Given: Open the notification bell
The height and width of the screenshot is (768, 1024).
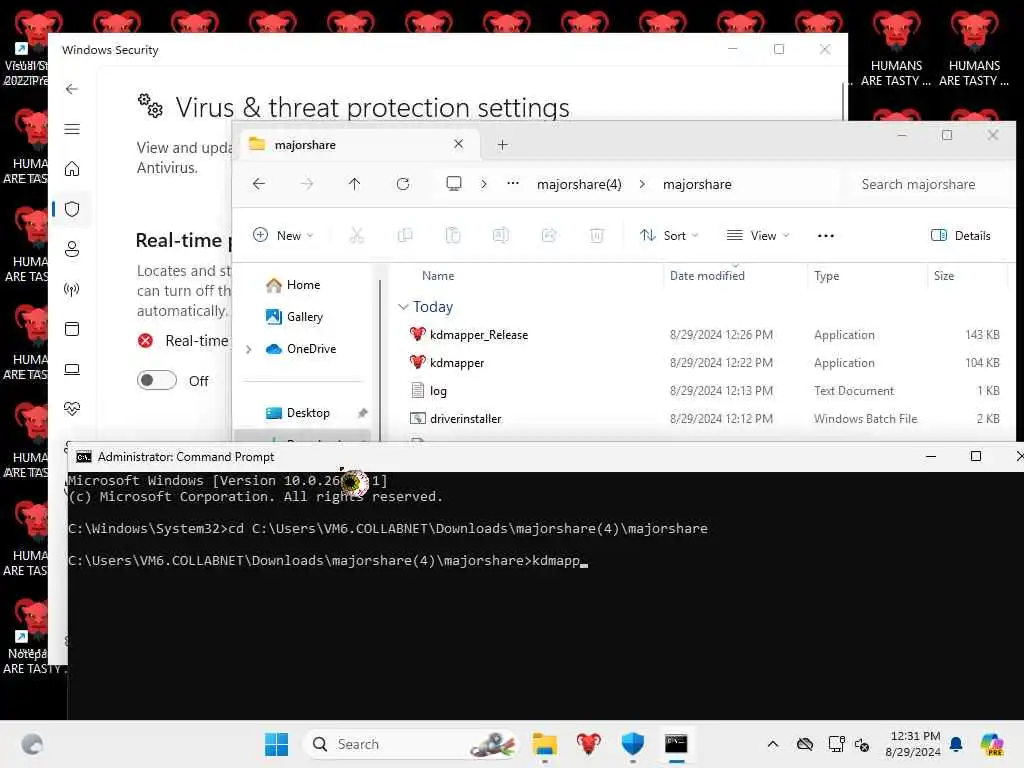Looking at the screenshot, I should tap(956, 744).
